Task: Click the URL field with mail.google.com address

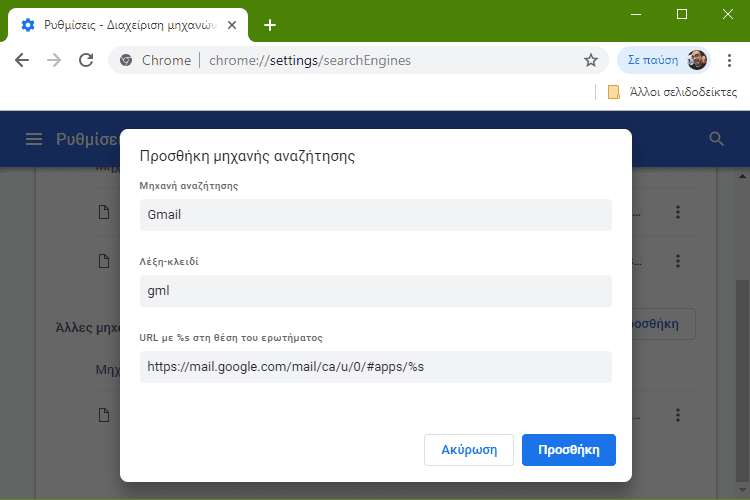Action: tap(375, 367)
